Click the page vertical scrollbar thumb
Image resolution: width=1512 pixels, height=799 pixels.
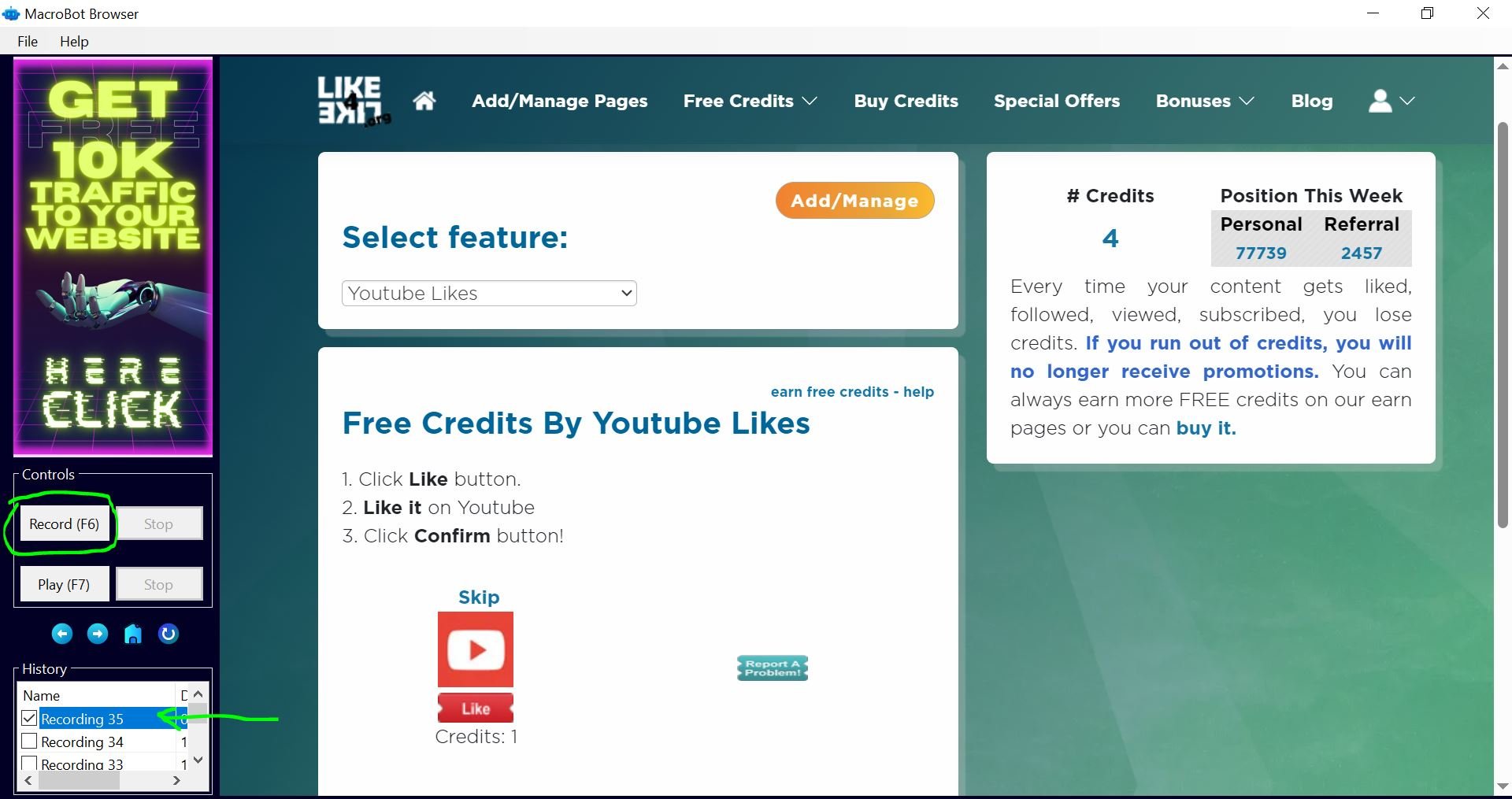(1503, 324)
